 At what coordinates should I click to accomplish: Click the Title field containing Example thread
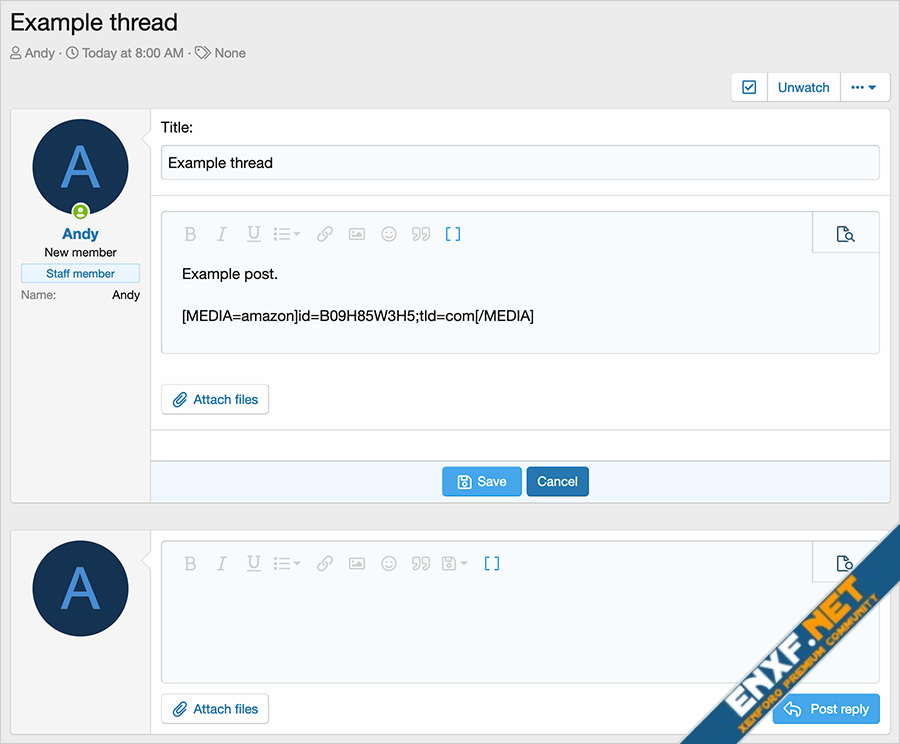(x=520, y=163)
